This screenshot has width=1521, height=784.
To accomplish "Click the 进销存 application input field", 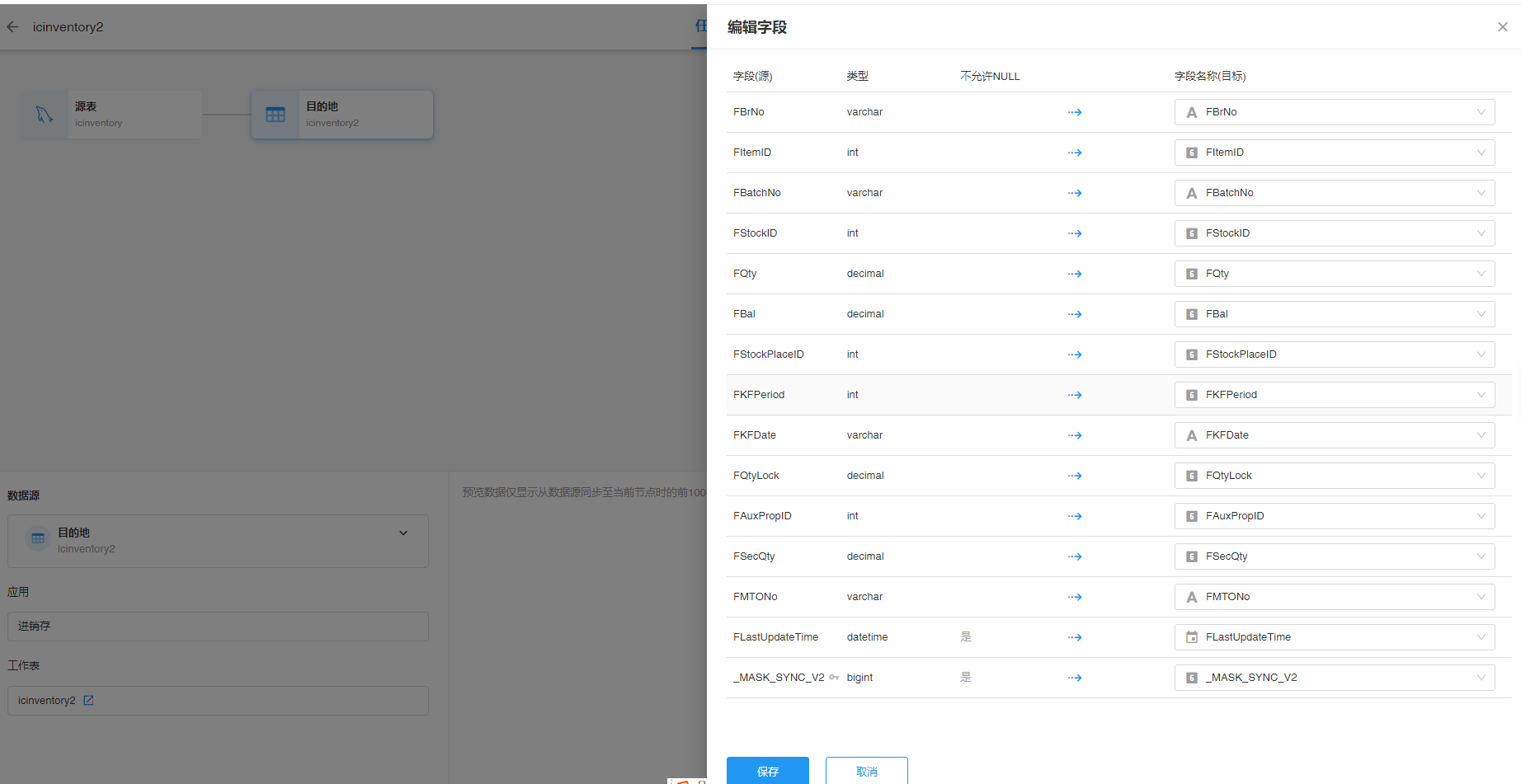I will (218, 627).
